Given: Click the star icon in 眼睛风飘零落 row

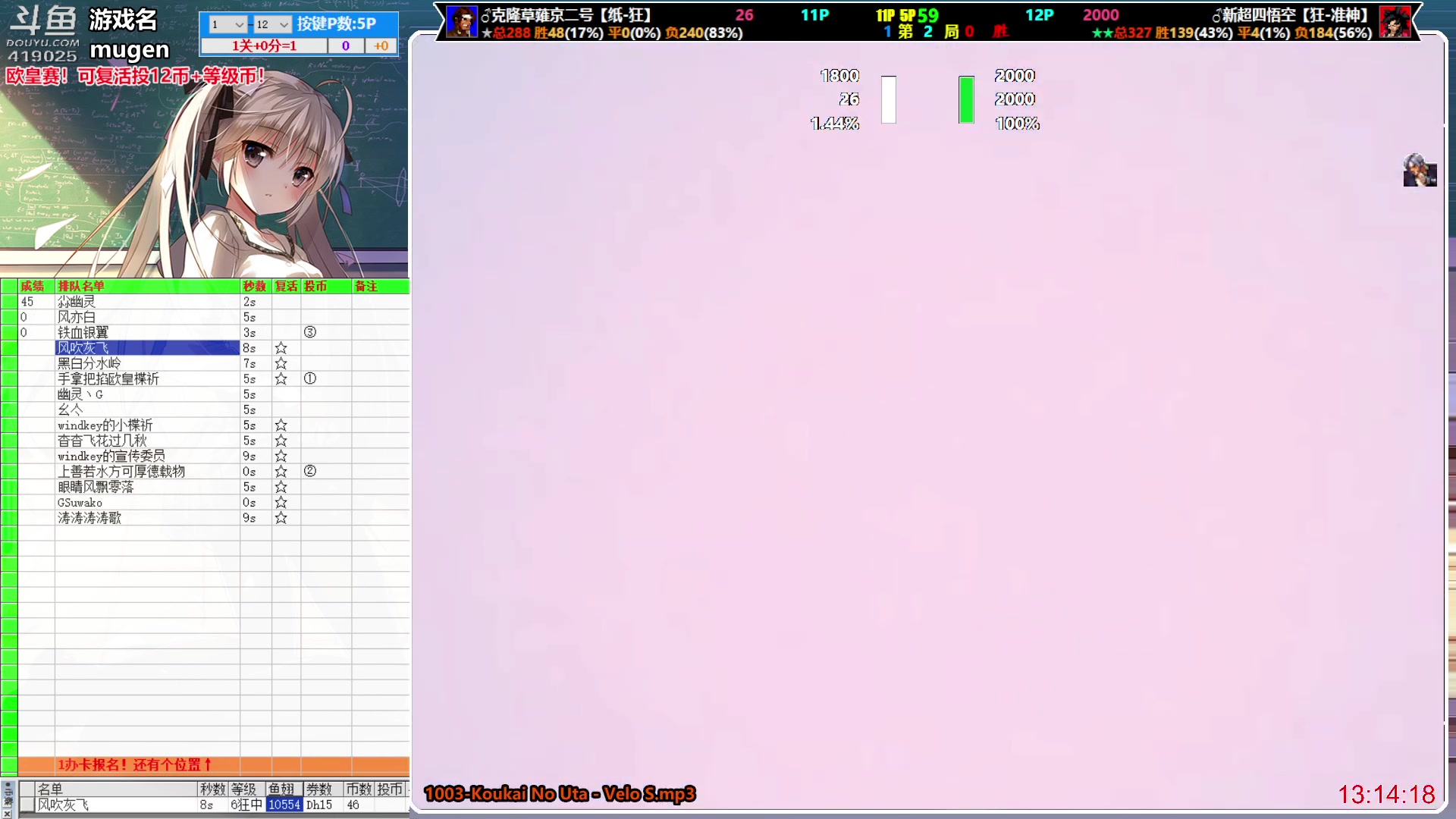Looking at the screenshot, I should (281, 487).
